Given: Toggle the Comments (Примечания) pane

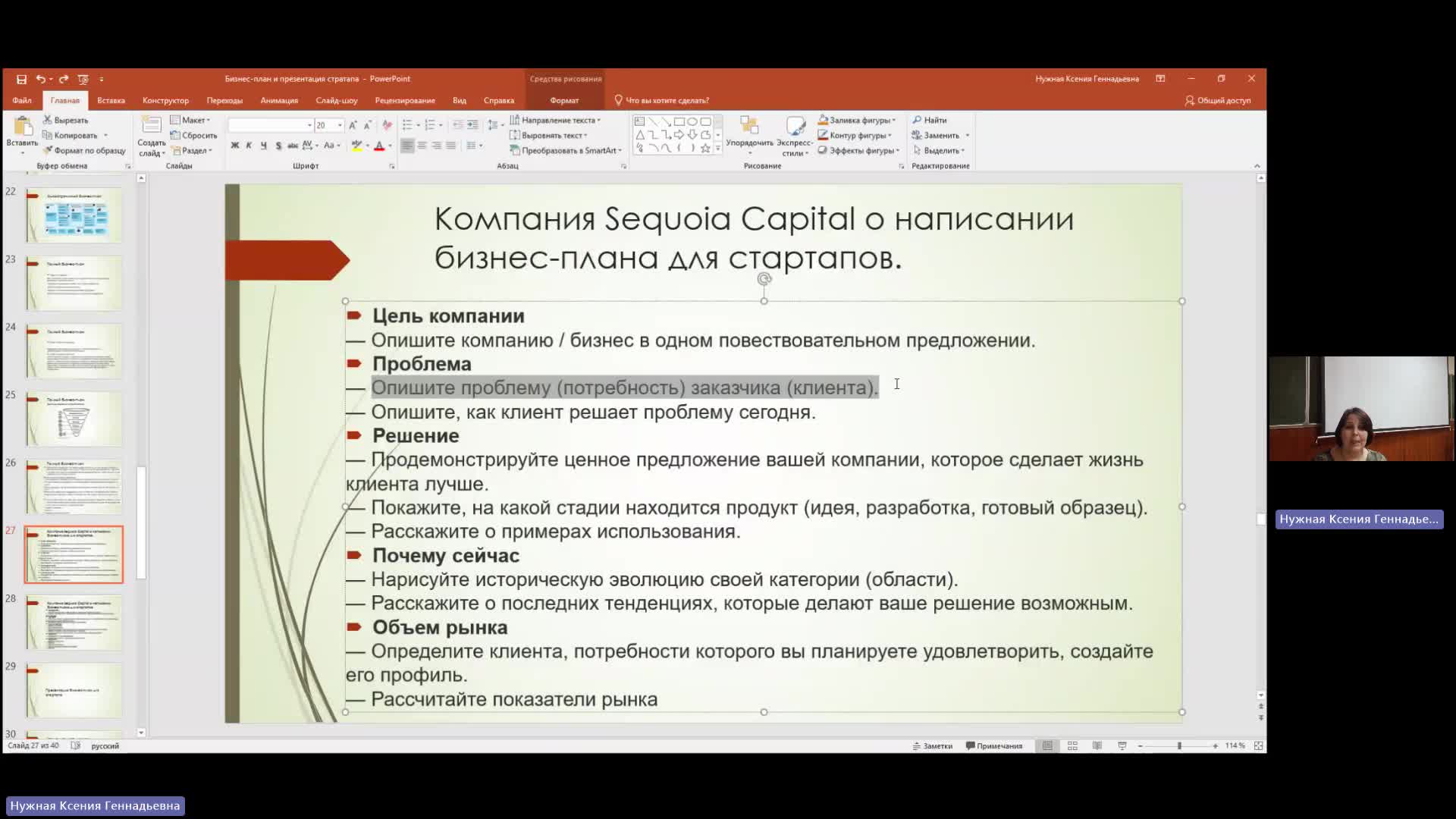Looking at the screenshot, I should (994, 746).
